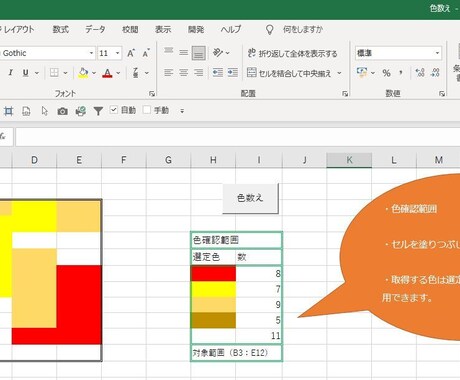The width and height of the screenshot is (460, 380).
Task: Click the fx insert function icon
Action: (3, 136)
